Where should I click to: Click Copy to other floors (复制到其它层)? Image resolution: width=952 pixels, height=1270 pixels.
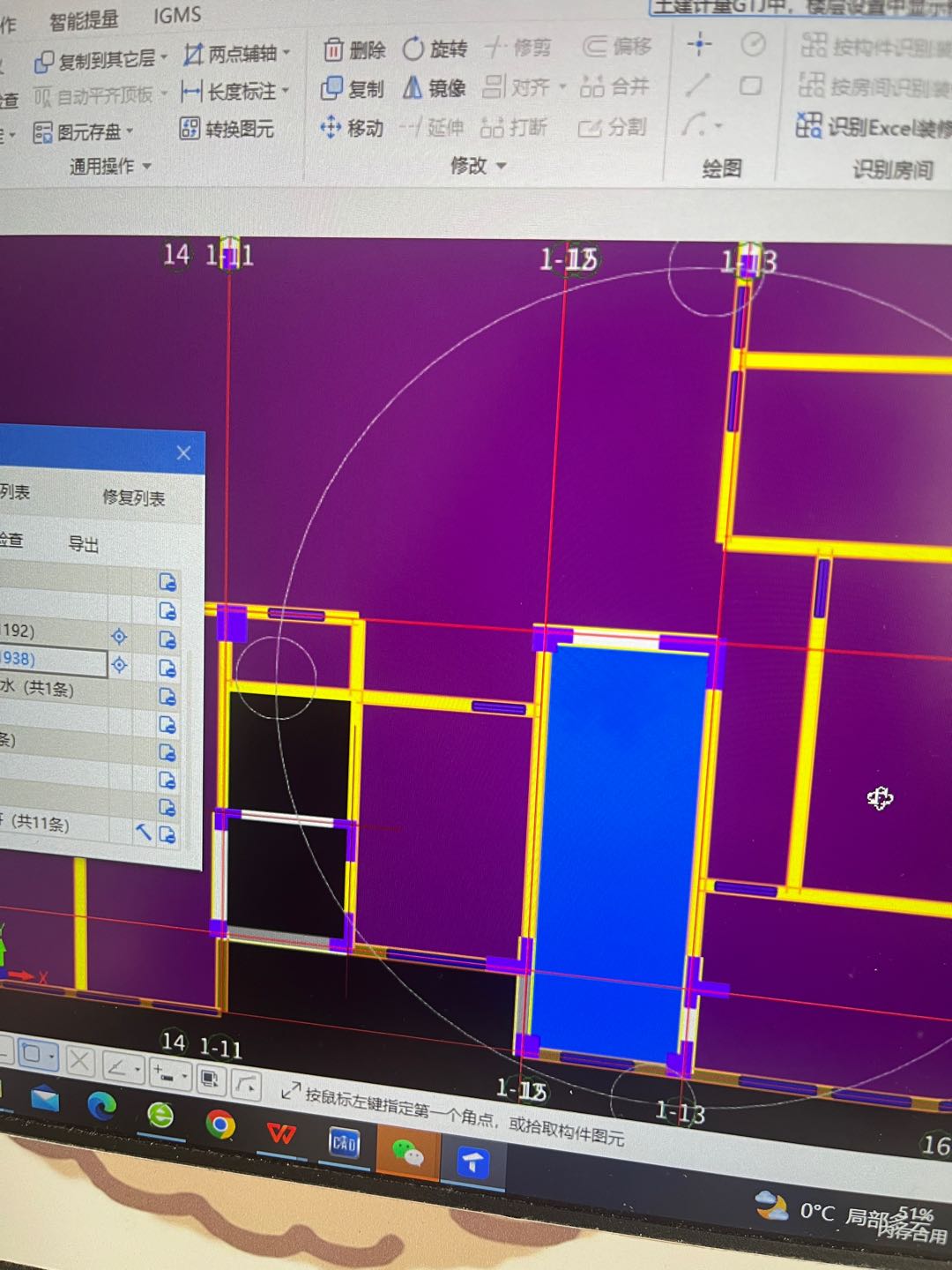point(94,60)
